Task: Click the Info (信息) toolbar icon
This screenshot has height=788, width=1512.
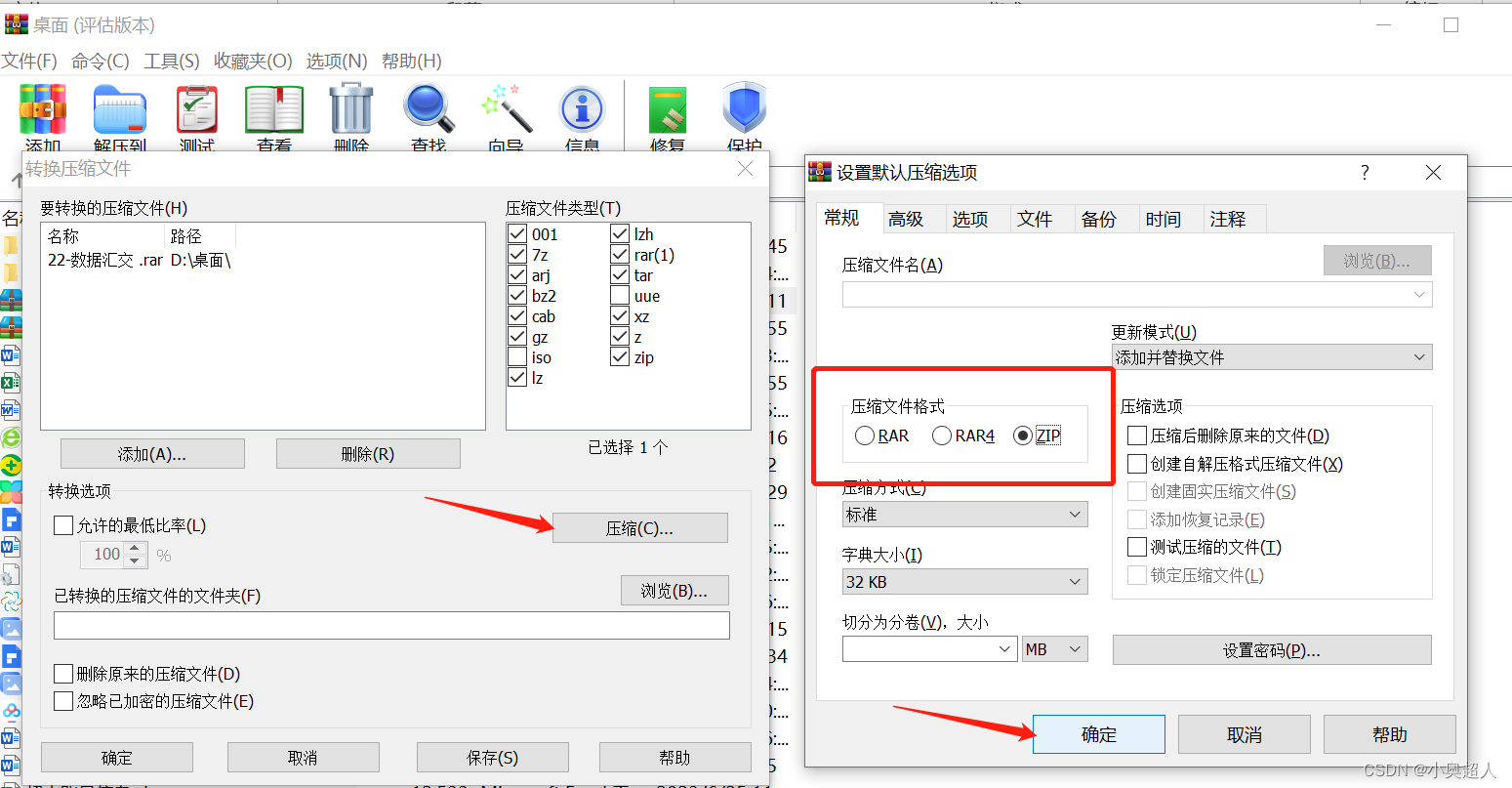Action: pyautogui.click(x=583, y=109)
